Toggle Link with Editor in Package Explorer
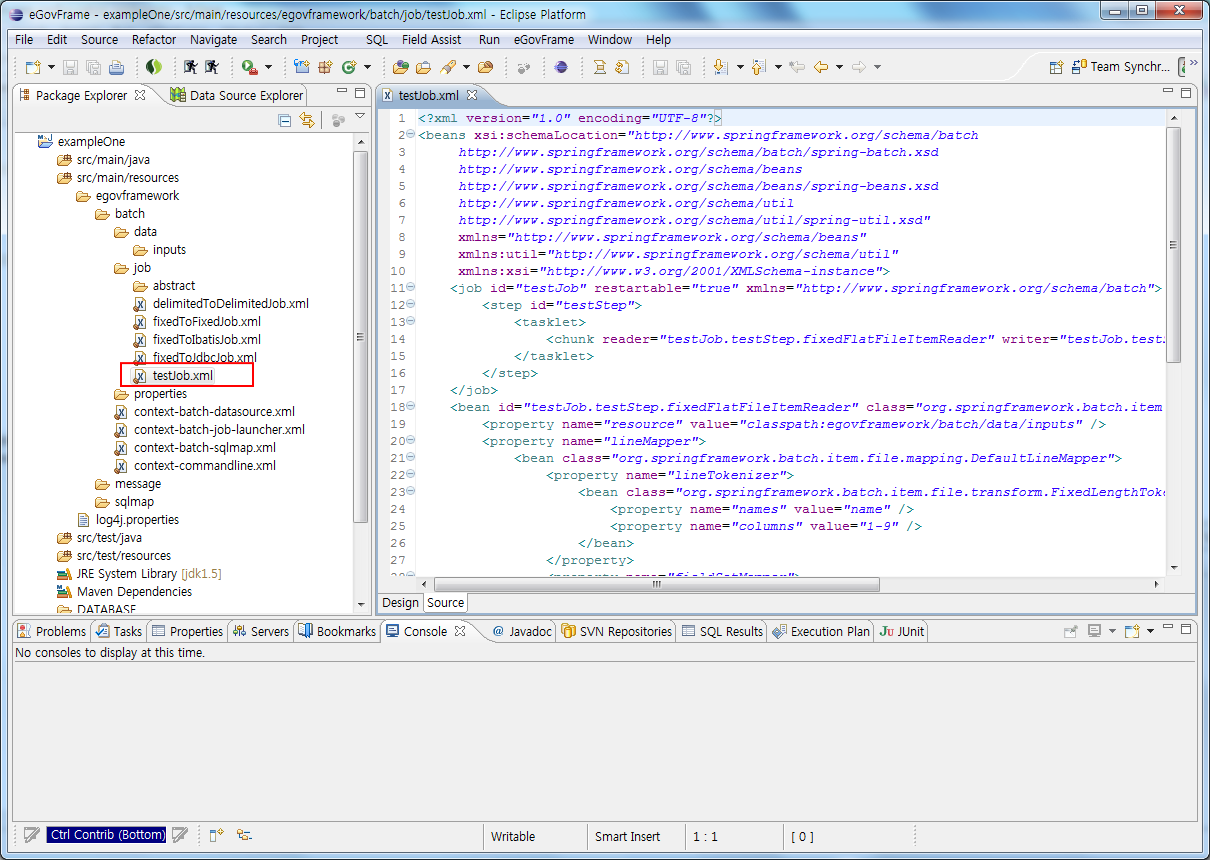The height and width of the screenshot is (860, 1210). pos(308,120)
